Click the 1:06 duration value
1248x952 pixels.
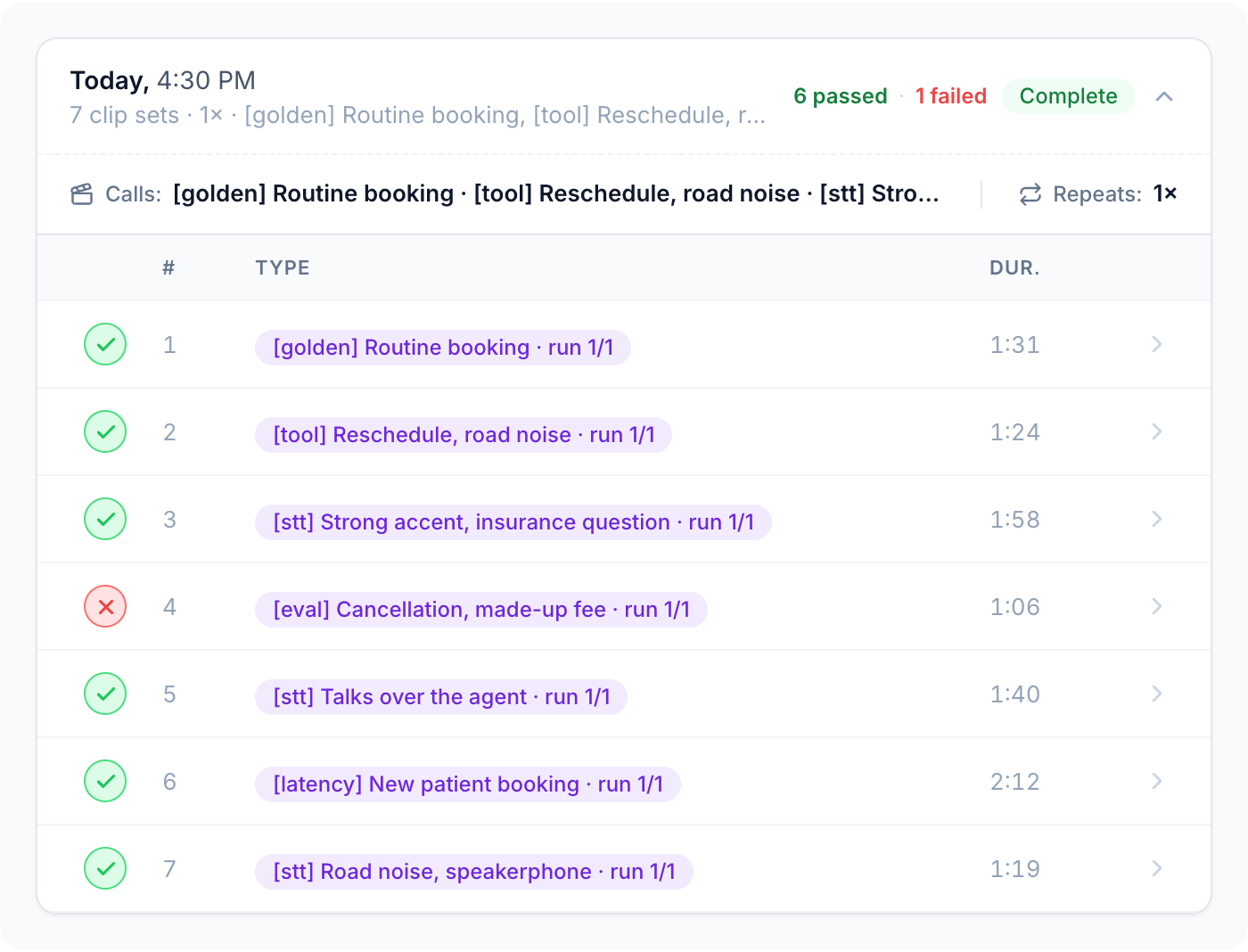click(x=1015, y=607)
